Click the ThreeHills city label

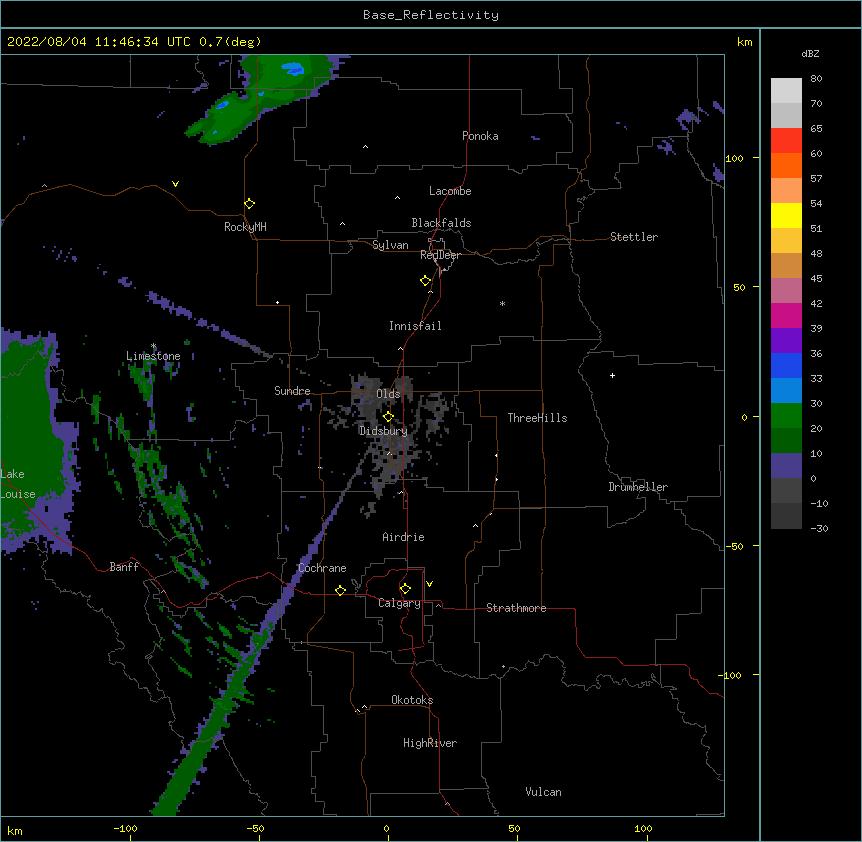click(537, 418)
